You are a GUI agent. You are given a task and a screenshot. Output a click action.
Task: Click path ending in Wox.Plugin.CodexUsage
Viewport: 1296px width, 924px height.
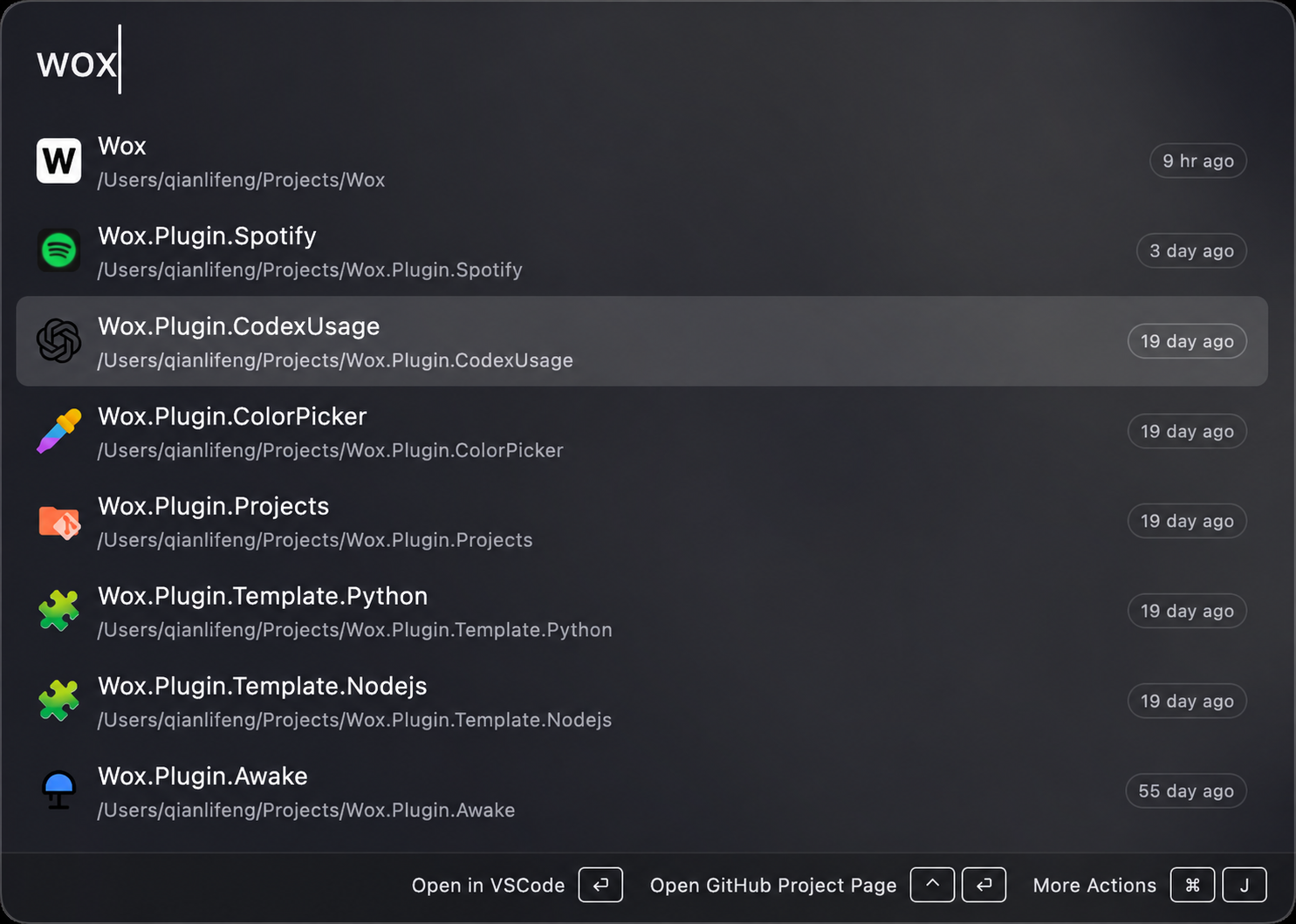(335, 360)
